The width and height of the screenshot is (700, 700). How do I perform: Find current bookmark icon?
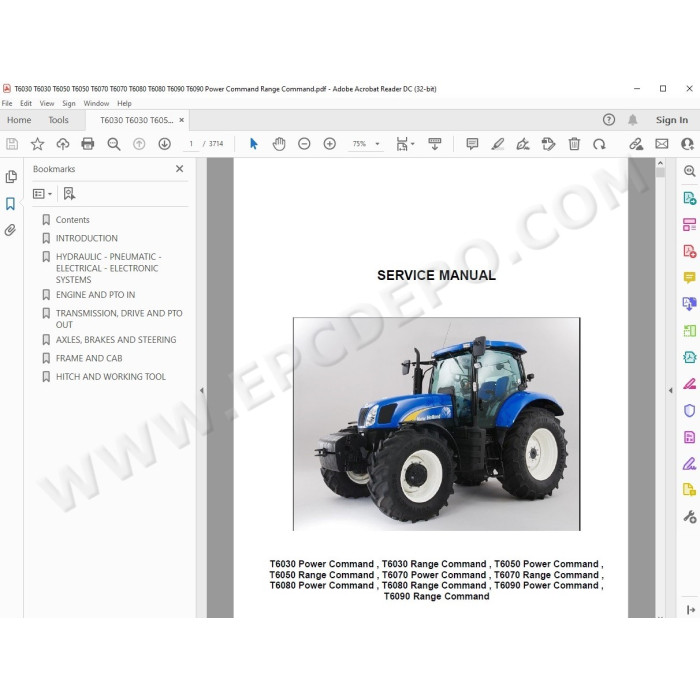(x=69, y=194)
